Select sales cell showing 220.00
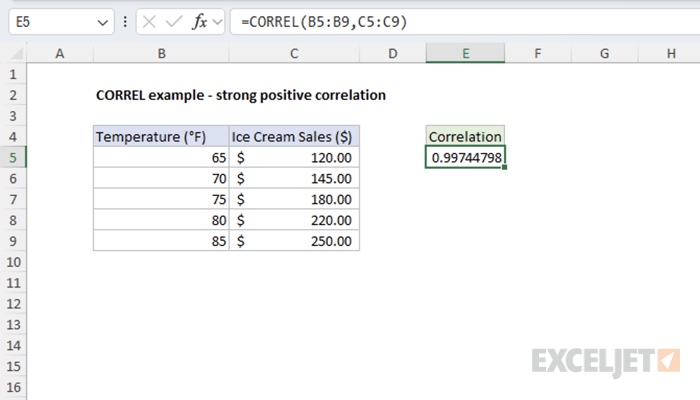Screen dimensions: 700x400 coord(294,220)
